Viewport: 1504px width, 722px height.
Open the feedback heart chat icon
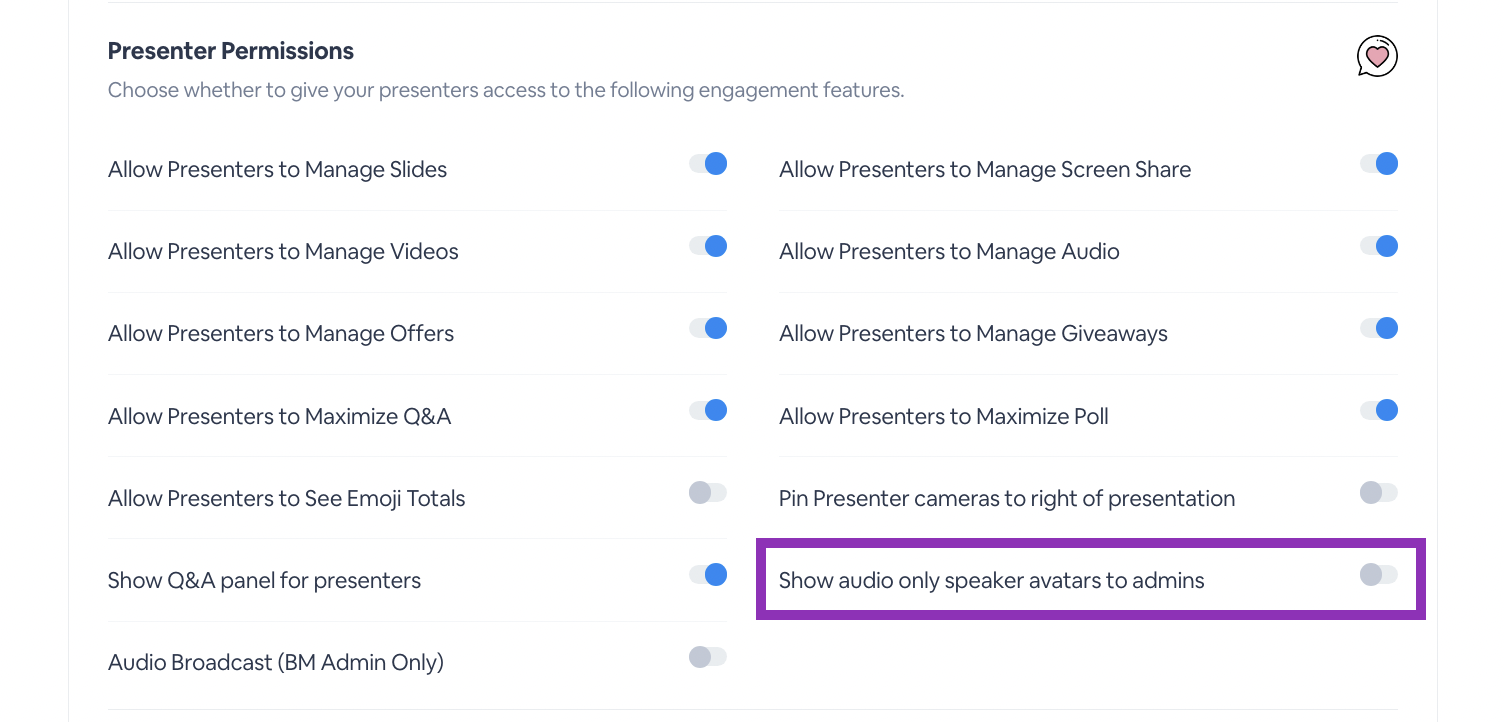tap(1376, 56)
